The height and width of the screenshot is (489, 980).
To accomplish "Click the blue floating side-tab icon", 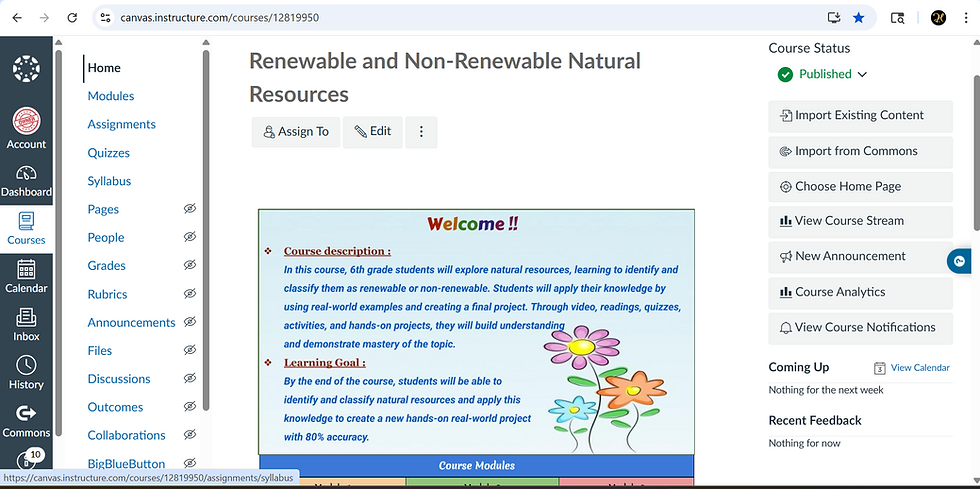I will (959, 261).
